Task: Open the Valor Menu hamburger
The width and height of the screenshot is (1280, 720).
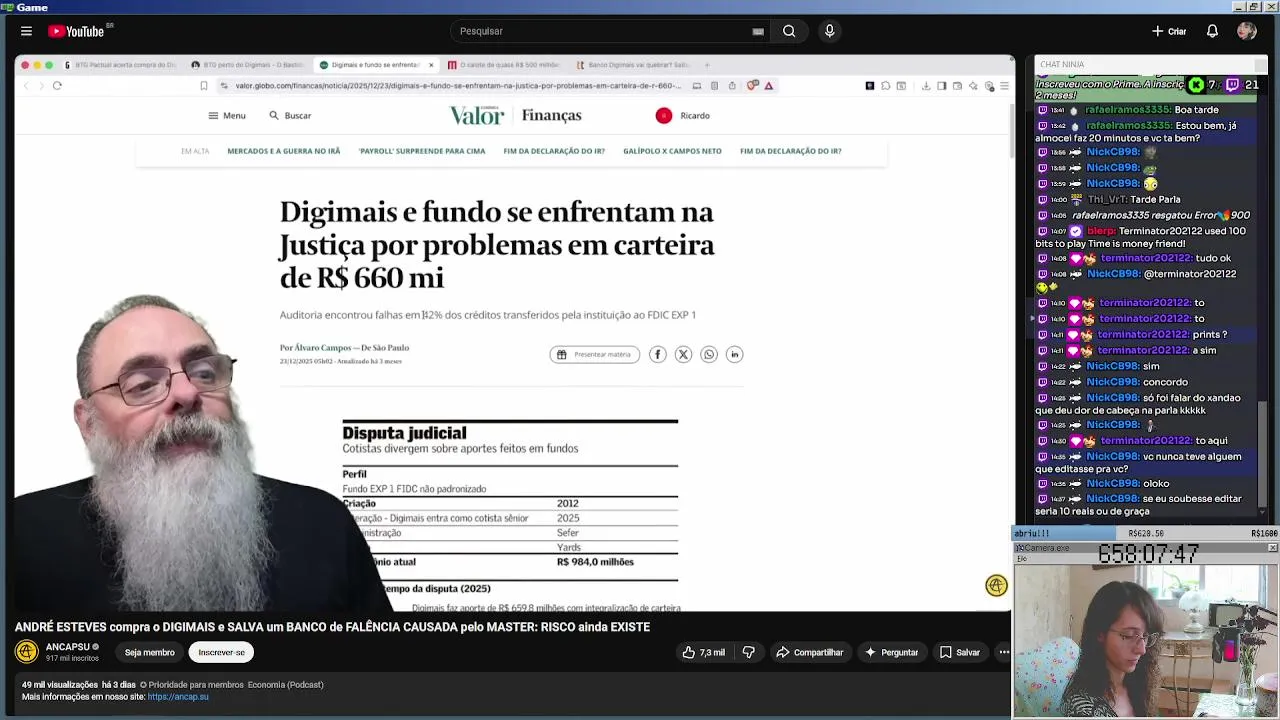Action: tap(227, 116)
